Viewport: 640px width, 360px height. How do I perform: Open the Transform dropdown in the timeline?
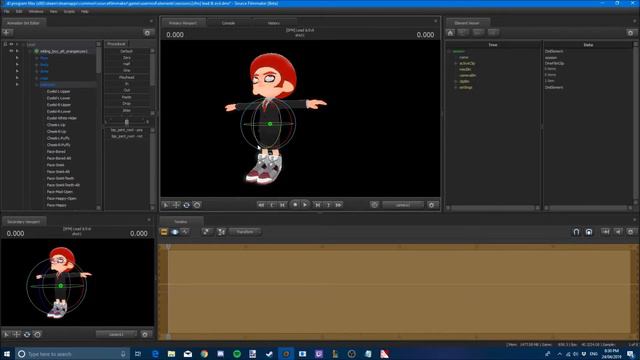245,232
